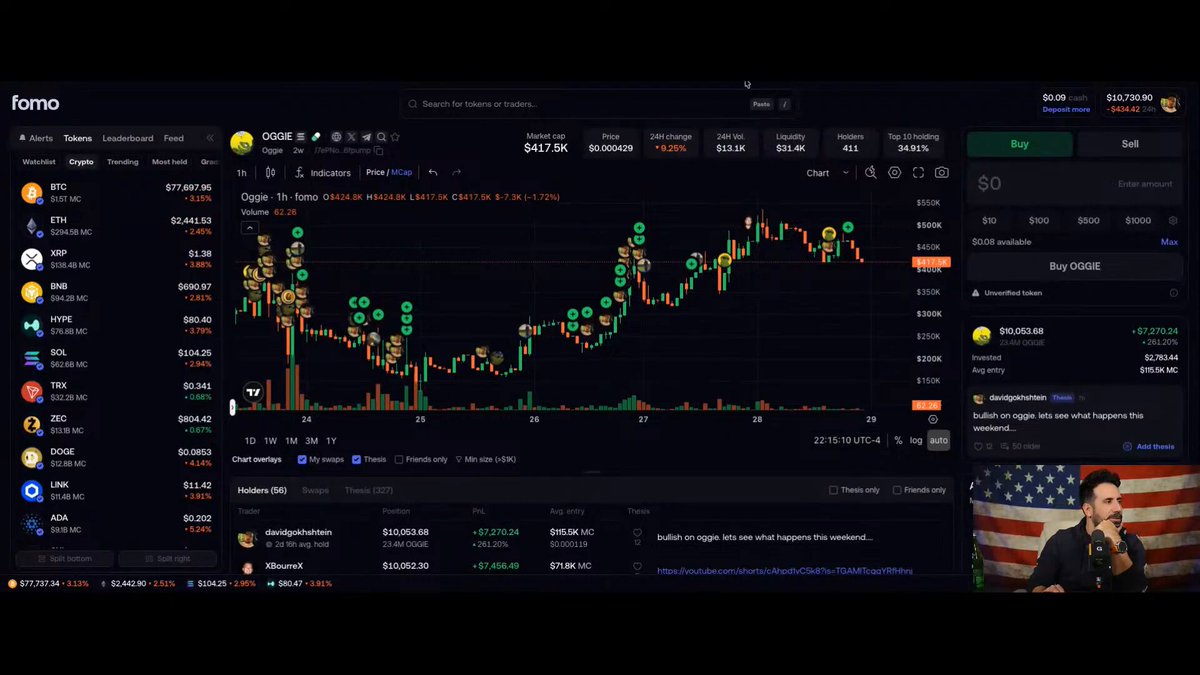This screenshot has height=675, width=1200.
Task: Open the Leaderboard tab
Action: pyautogui.click(x=128, y=138)
